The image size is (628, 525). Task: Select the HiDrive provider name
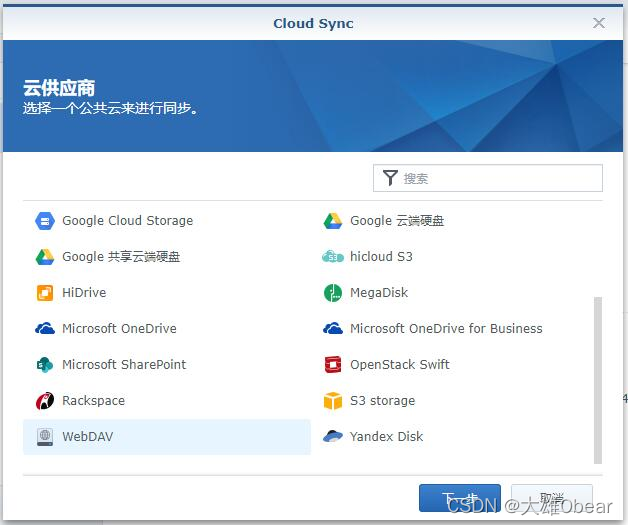84,293
